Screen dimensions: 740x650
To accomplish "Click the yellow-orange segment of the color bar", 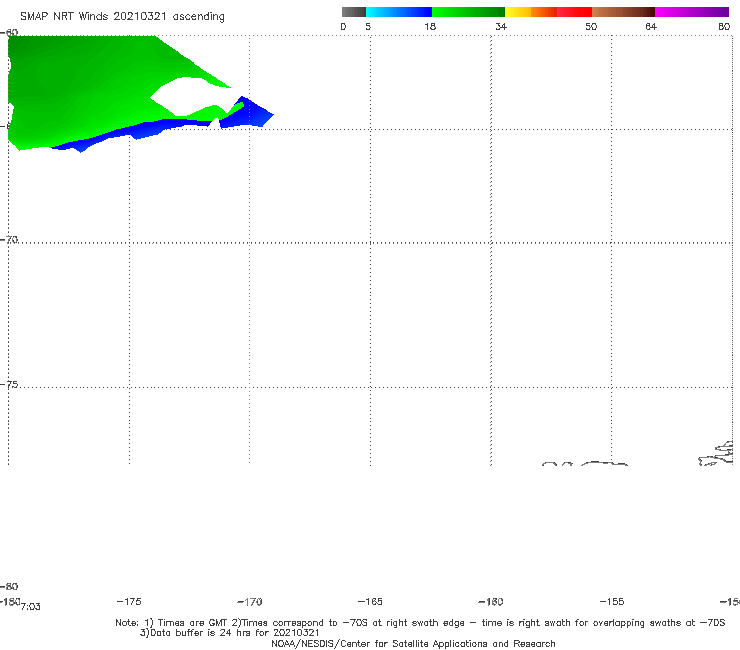I will point(530,12).
